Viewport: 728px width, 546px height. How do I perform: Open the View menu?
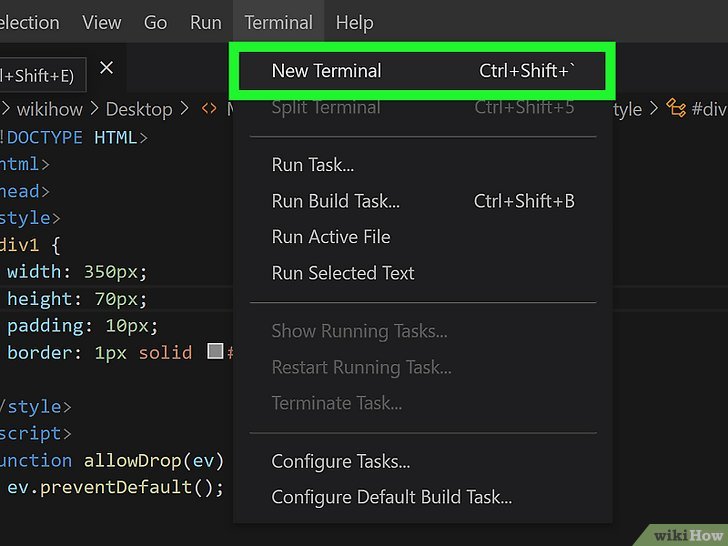(102, 22)
